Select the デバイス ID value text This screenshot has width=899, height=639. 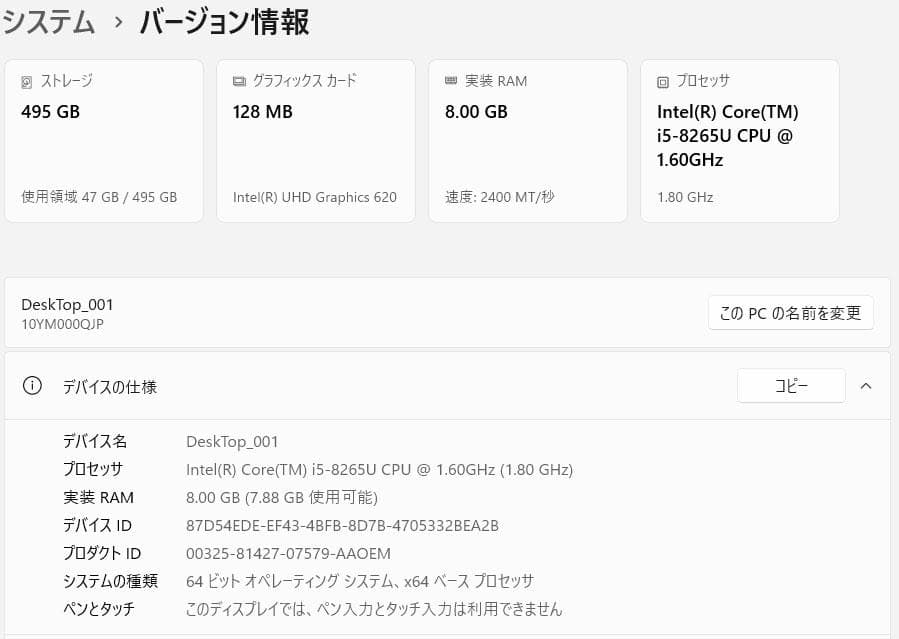(340, 525)
